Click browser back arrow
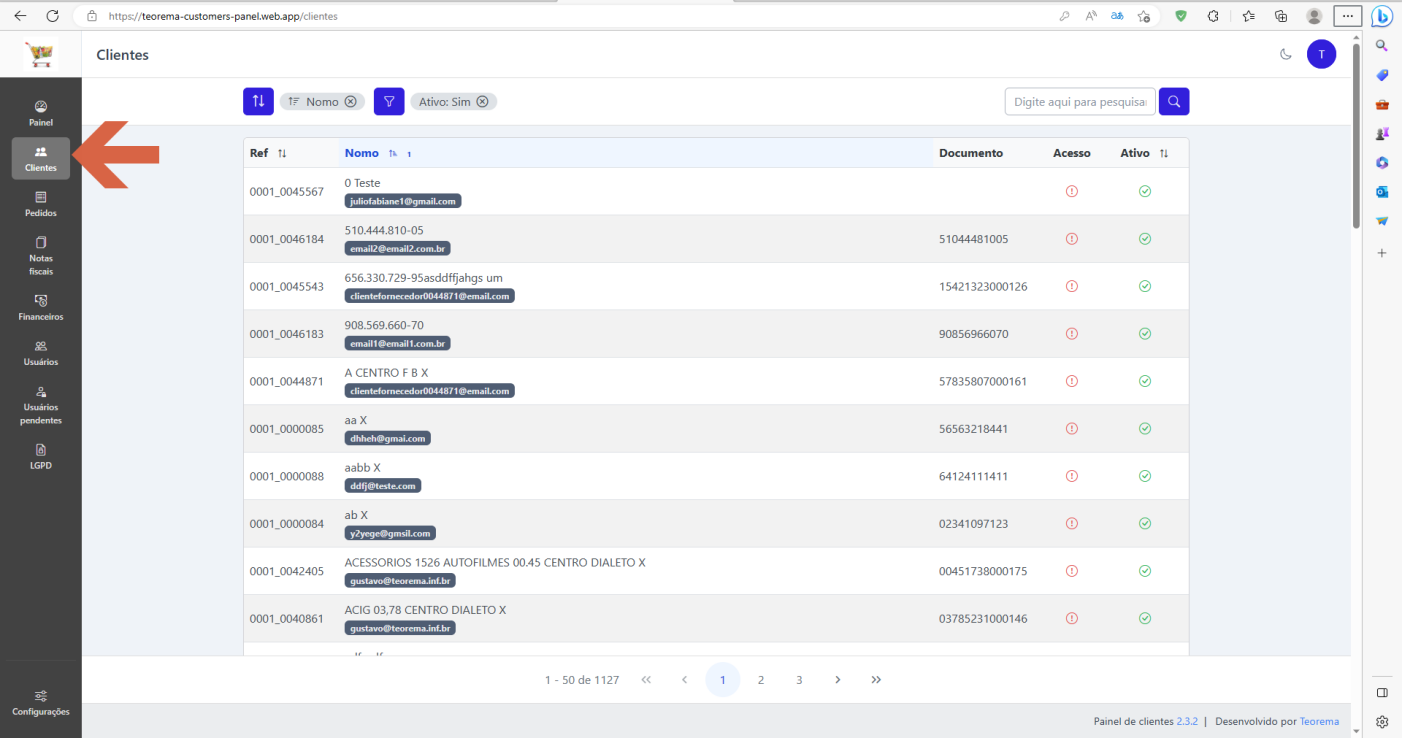The image size is (1402, 738). pos(20,16)
